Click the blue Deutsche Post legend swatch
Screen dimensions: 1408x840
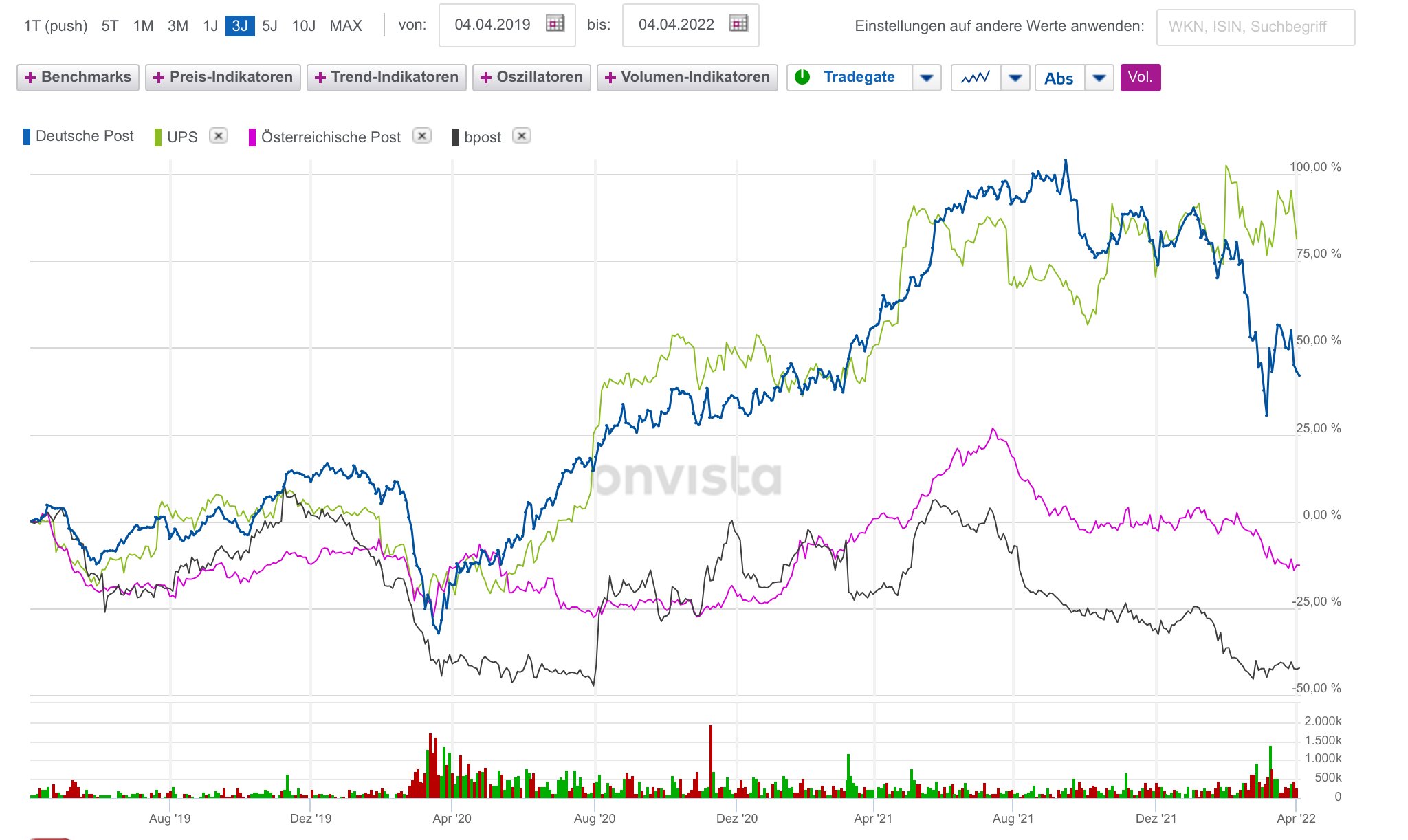(x=27, y=136)
